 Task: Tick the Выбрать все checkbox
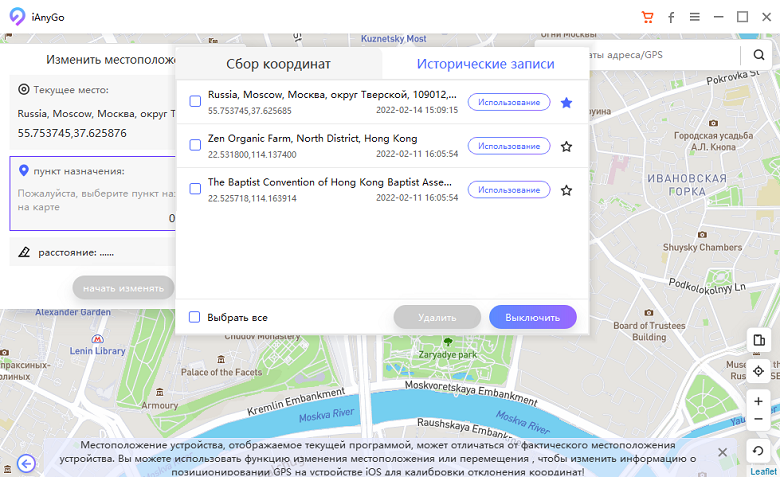coord(195,317)
